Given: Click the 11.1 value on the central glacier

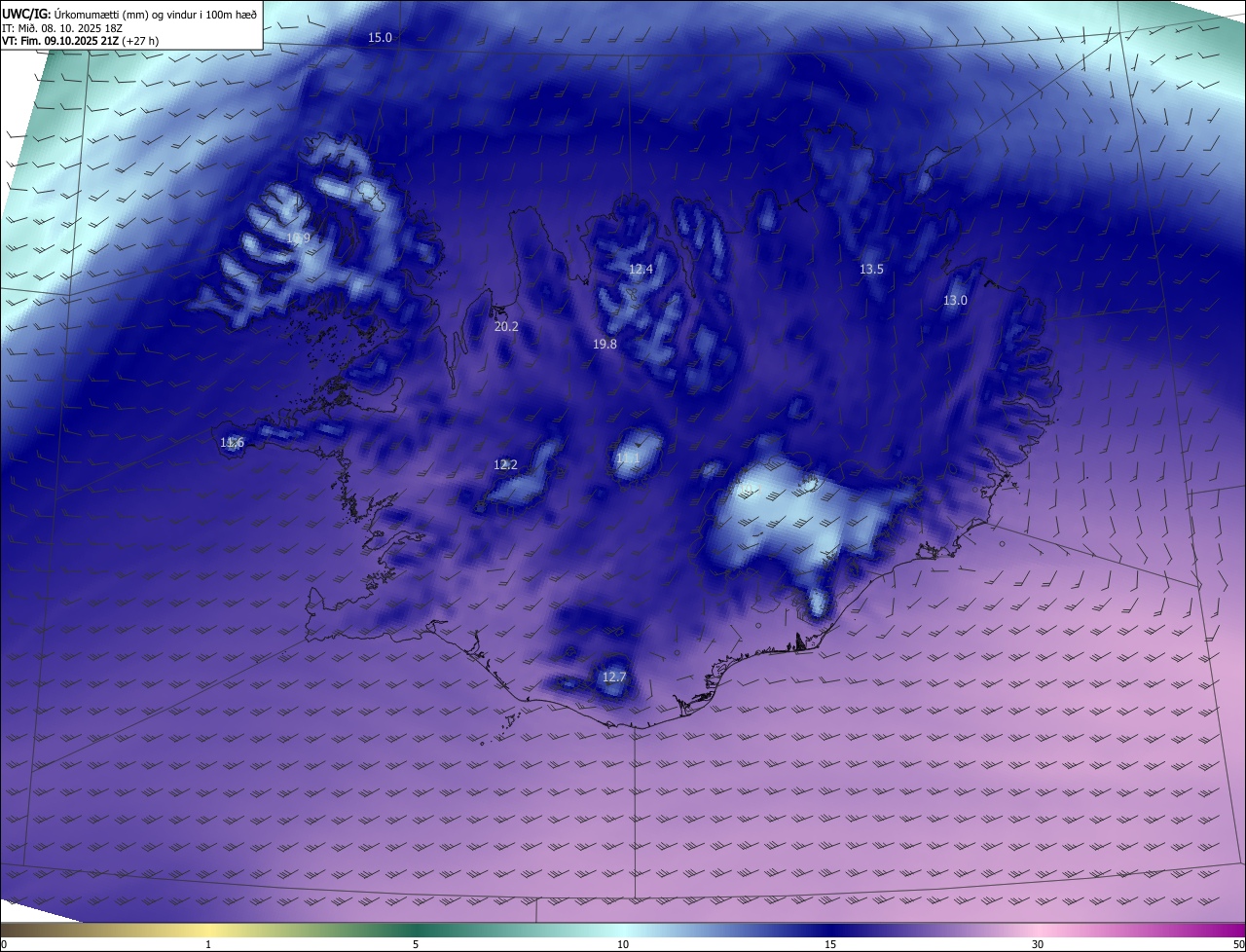Looking at the screenshot, I should click(x=628, y=458).
